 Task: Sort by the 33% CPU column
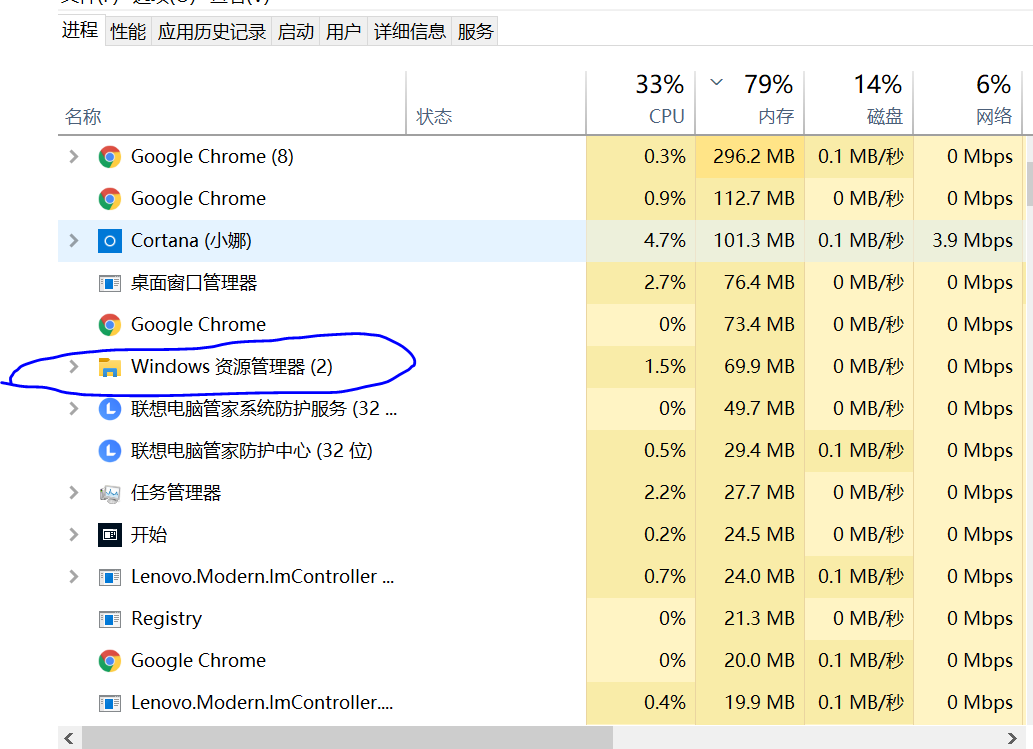pyautogui.click(x=640, y=103)
